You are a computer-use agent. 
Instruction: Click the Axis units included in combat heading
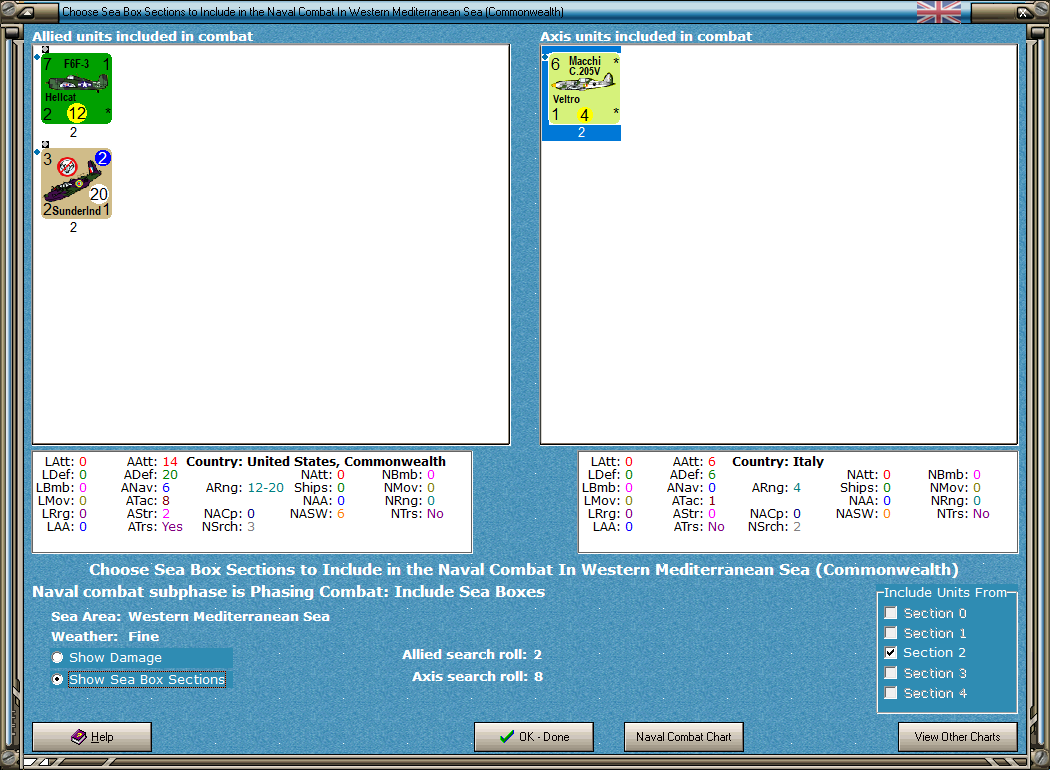(x=646, y=36)
